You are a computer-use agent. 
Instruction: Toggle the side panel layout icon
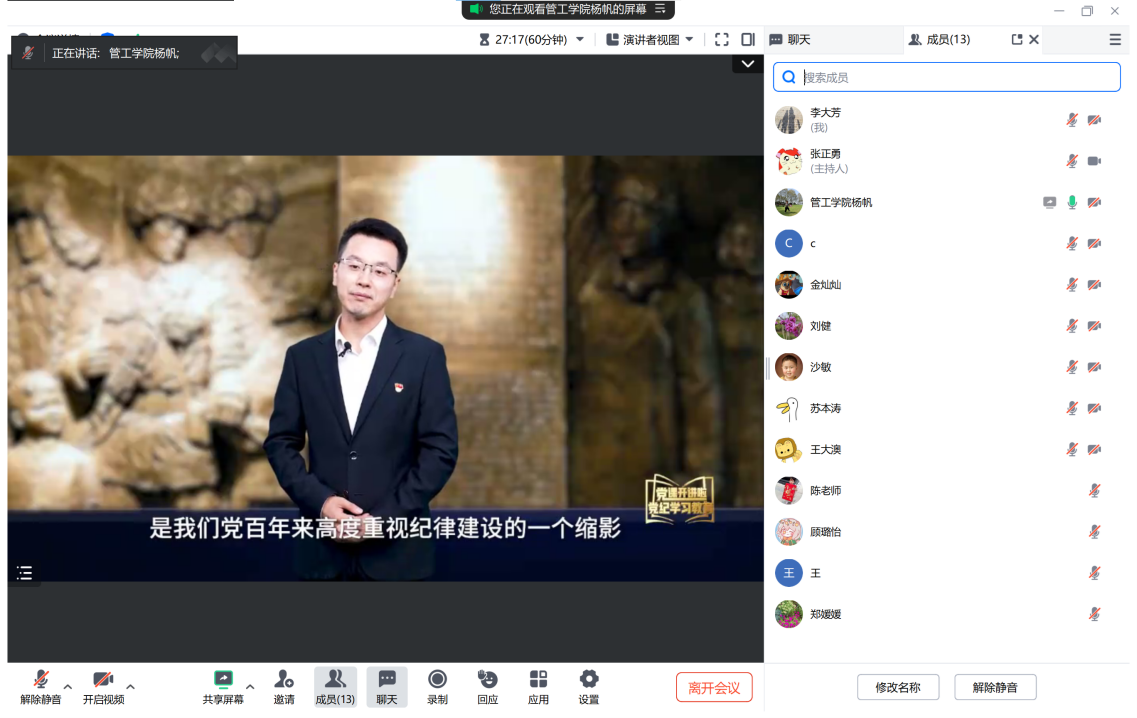pos(748,40)
